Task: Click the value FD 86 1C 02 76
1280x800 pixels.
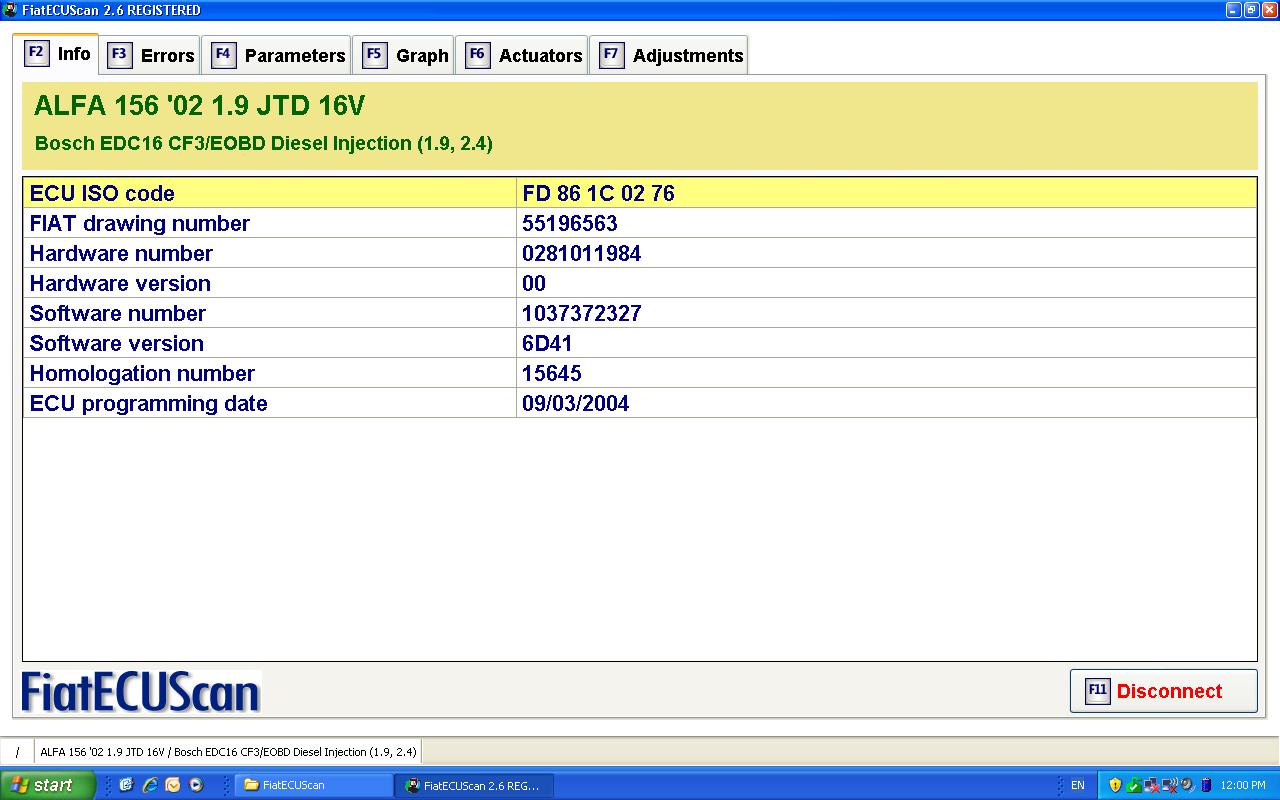Action: click(x=598, y=193)
